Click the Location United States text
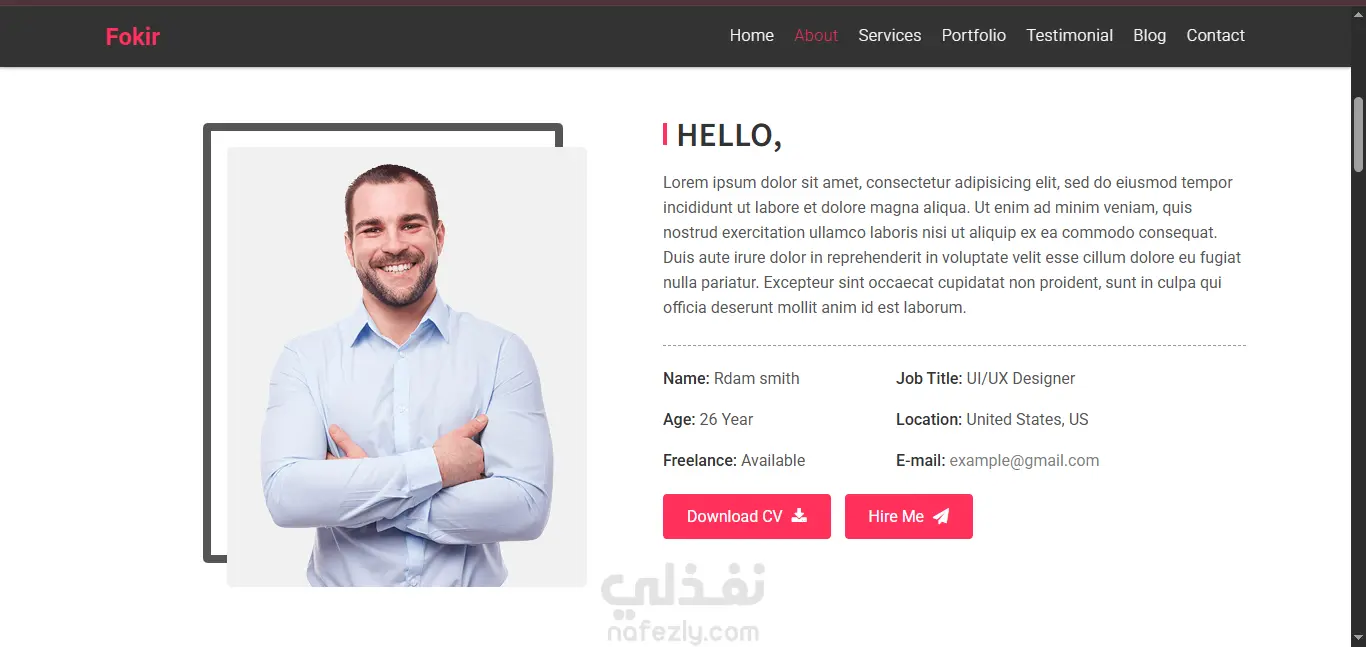Image resolution: width=1366 pixels, height=647 pixels. [x=992, y=420]
